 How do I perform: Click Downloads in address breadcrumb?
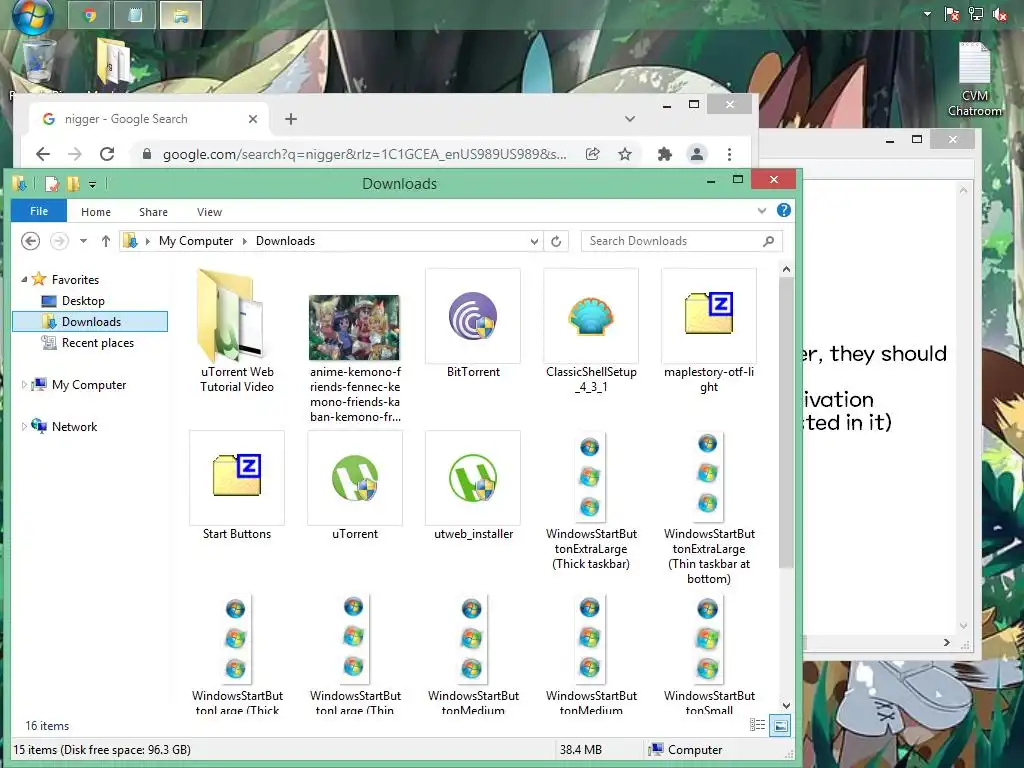(285, 241)
